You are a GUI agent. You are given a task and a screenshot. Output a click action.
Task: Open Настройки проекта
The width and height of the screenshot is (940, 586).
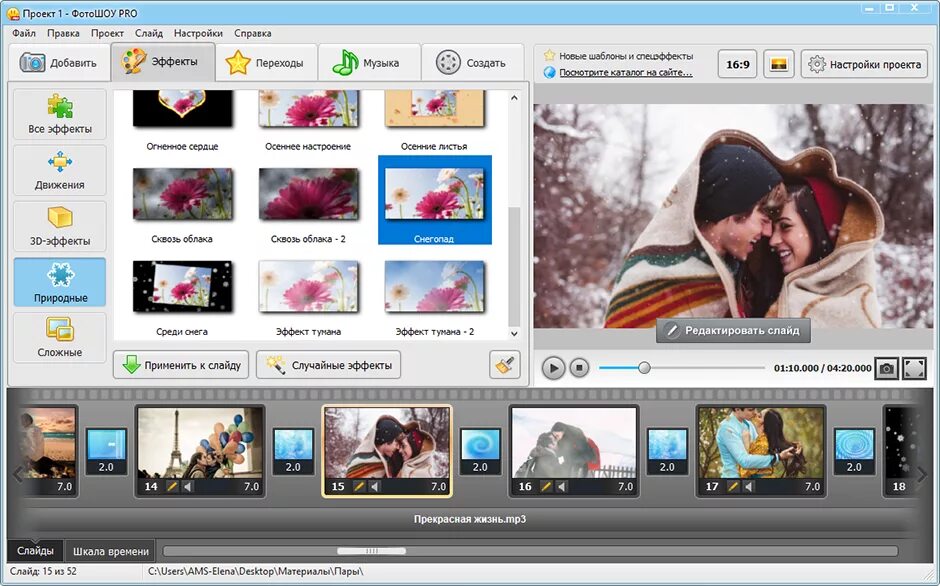[864, 64]
